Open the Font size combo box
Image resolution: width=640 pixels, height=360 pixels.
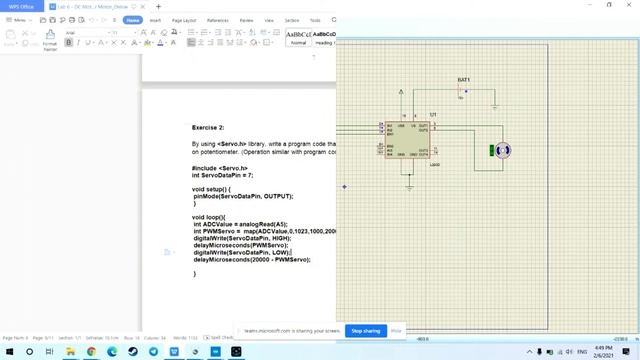[124, 32]
